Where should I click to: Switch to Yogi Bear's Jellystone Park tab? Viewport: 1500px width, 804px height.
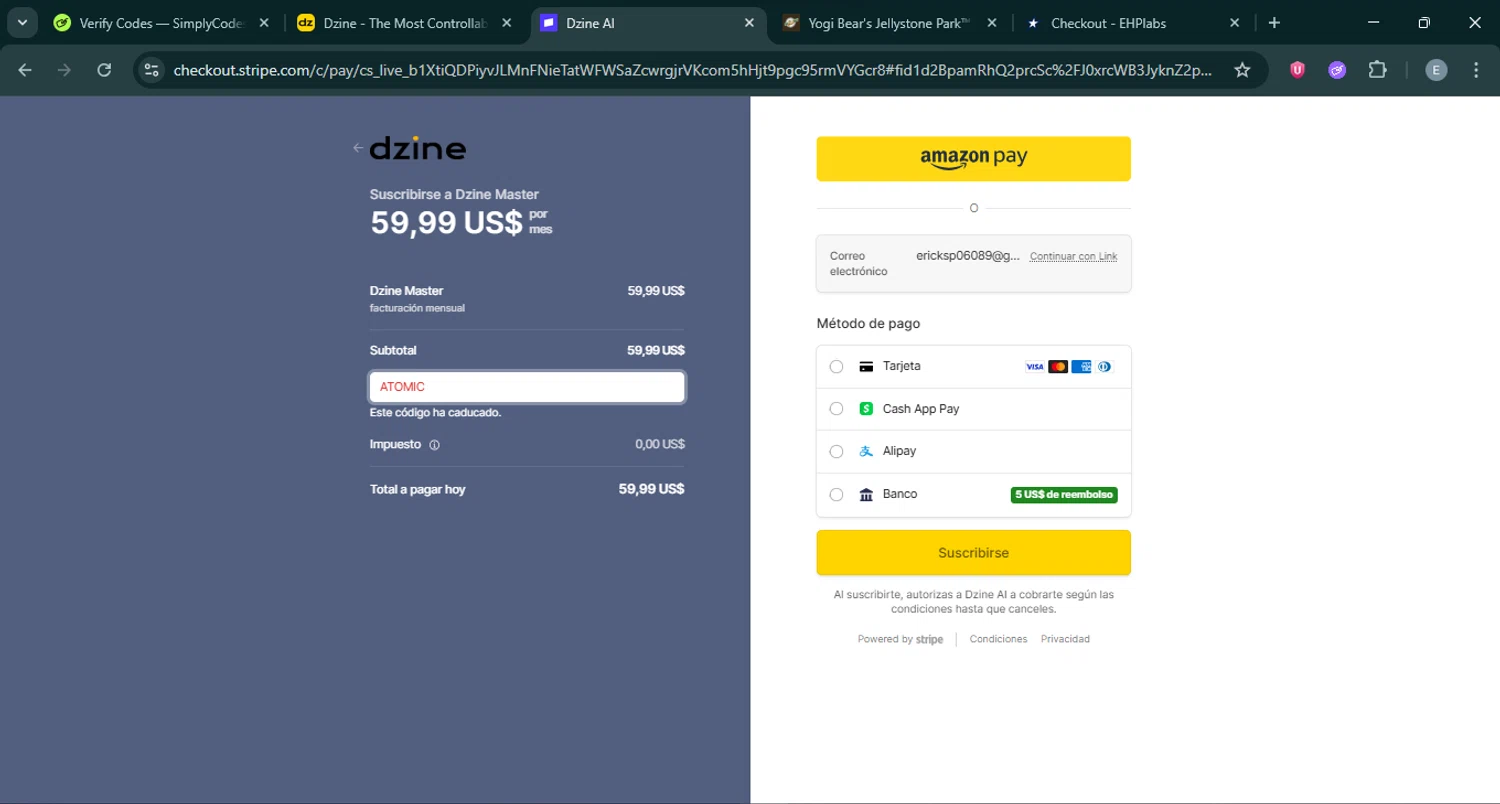click(890, 23)
